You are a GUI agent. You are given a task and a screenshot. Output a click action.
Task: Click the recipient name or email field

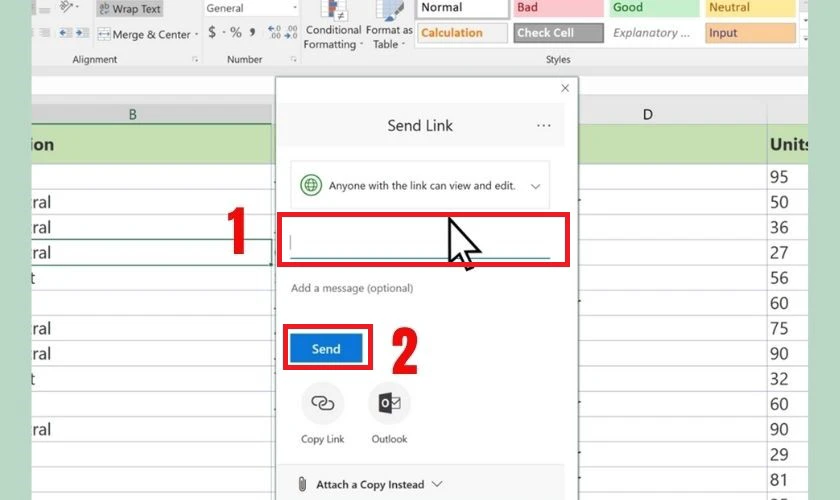(420, 243)
